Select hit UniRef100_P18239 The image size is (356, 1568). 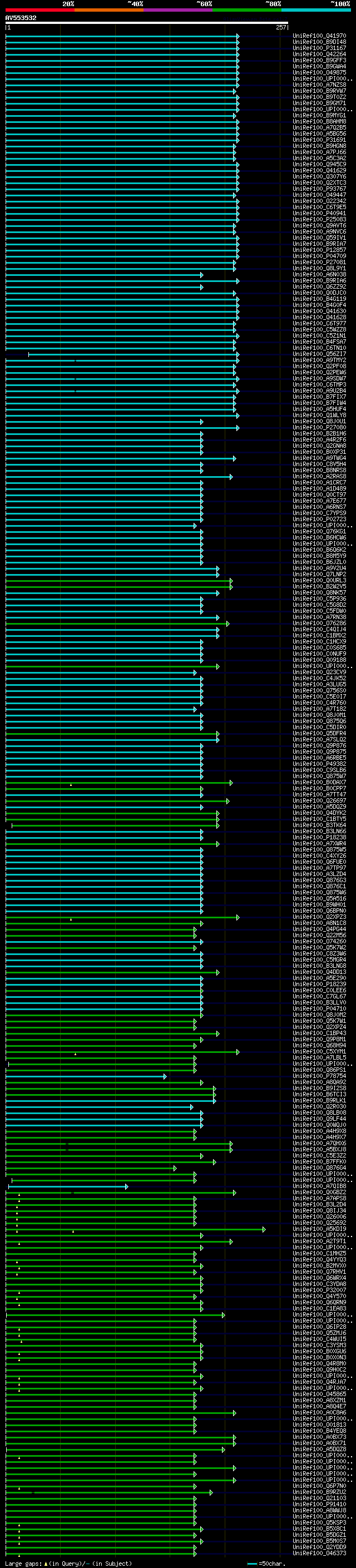(x=319, y=983)
